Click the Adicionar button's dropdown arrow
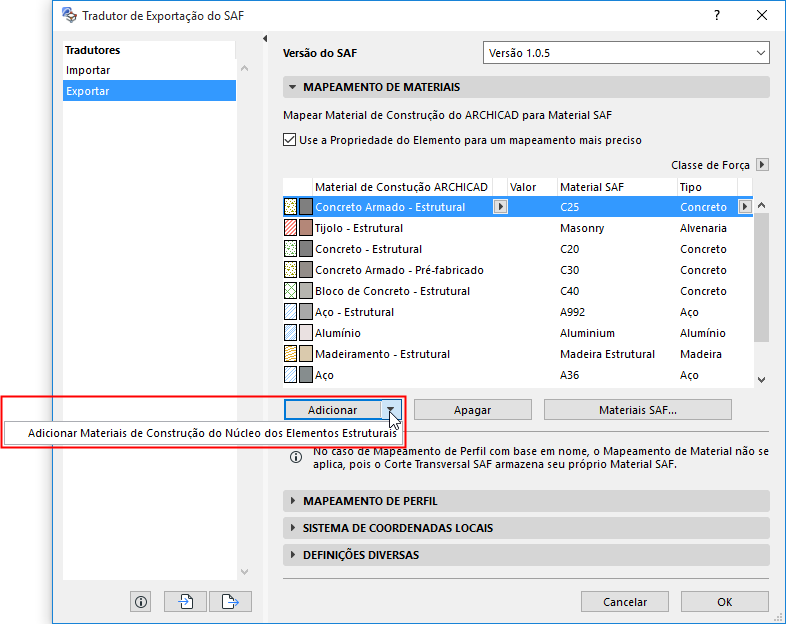The height and width of the screenshot is (624, 786). click(391, 410)
